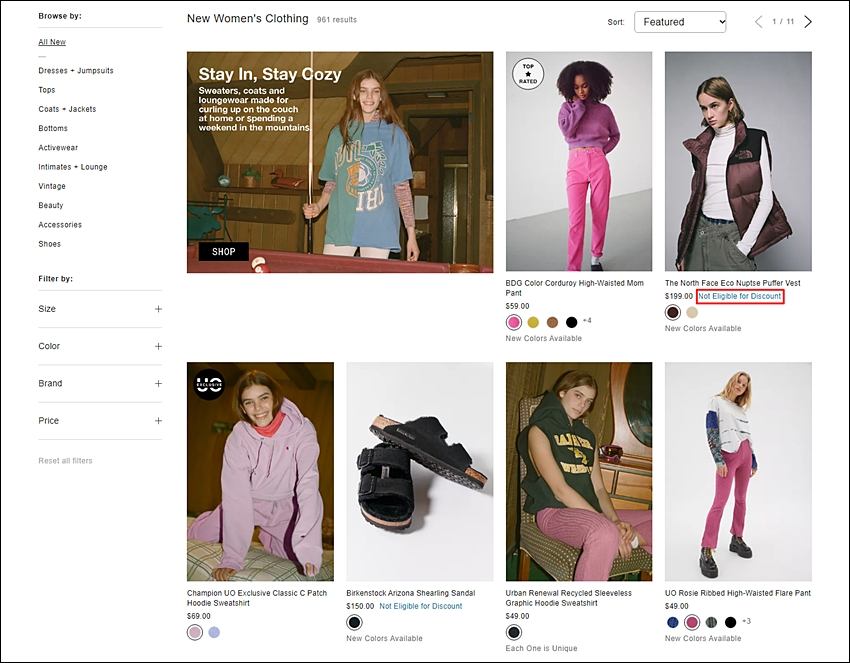Click the Top Rated badge on the corduroy pant

[x=528, y=74]
